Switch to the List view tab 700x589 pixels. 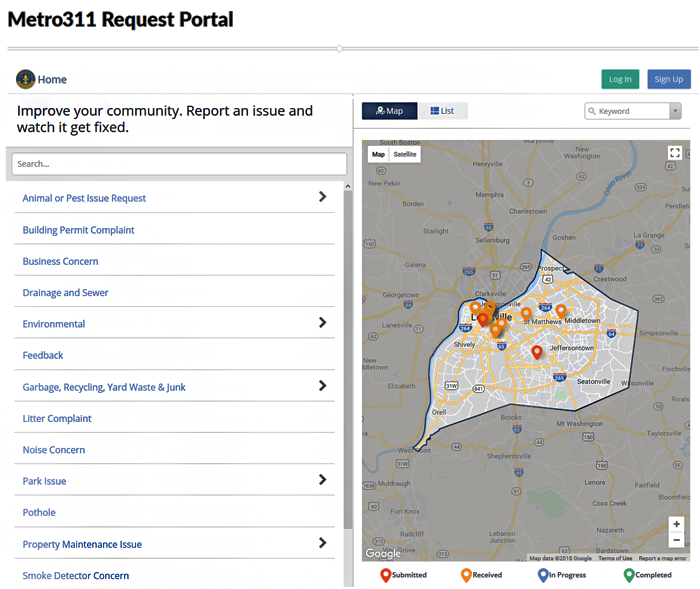(x=442, y=111)
